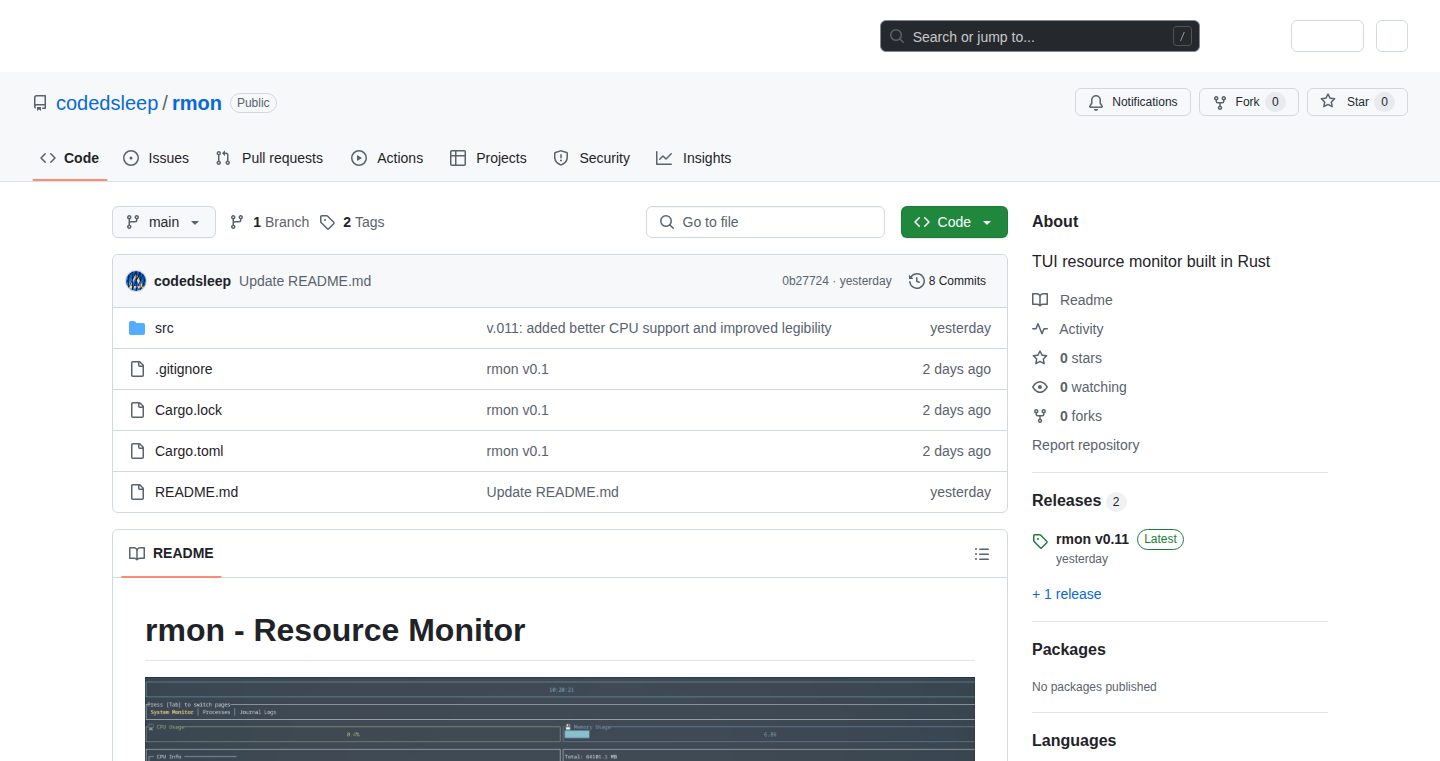1440x761 pixels.
Task: Select the README tab in file viewer
Action: [171, 553]
